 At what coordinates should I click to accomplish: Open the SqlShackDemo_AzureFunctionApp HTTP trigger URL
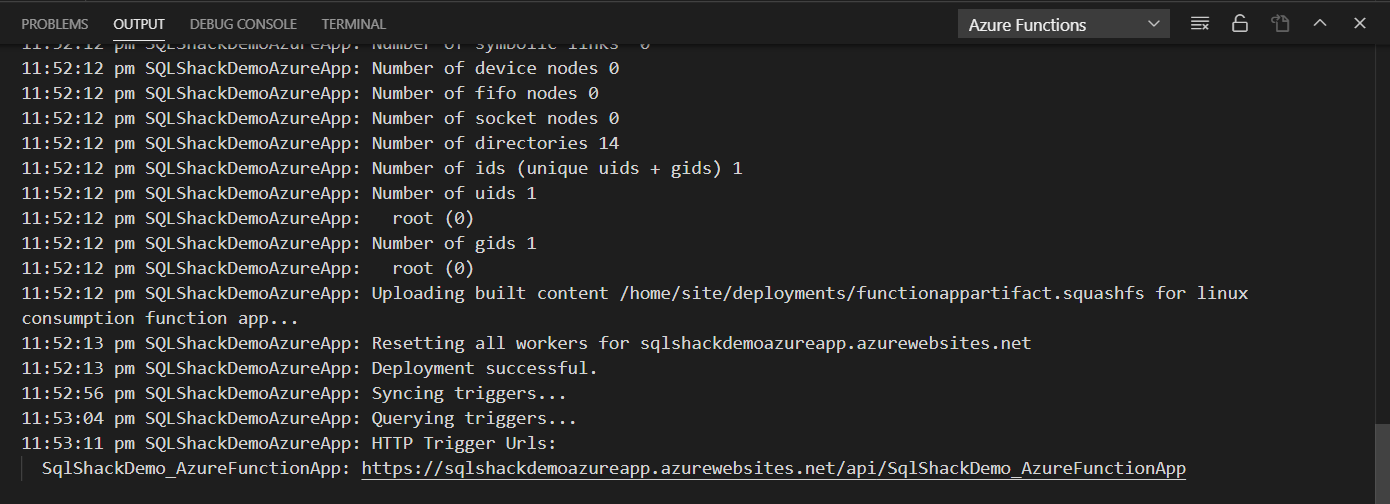[773, 468]
